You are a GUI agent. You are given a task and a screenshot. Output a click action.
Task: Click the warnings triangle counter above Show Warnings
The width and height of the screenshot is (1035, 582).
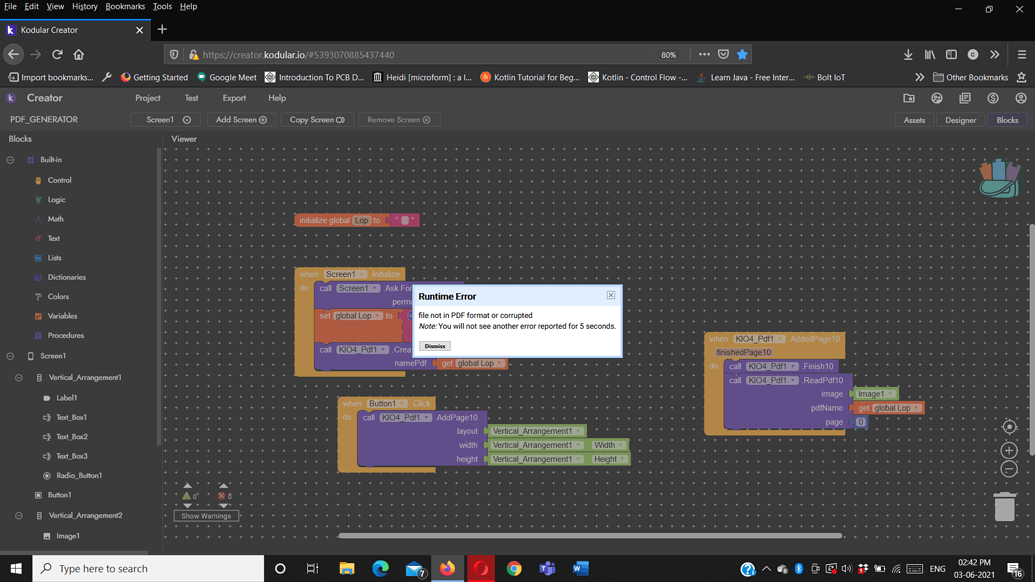click(186, 496)
